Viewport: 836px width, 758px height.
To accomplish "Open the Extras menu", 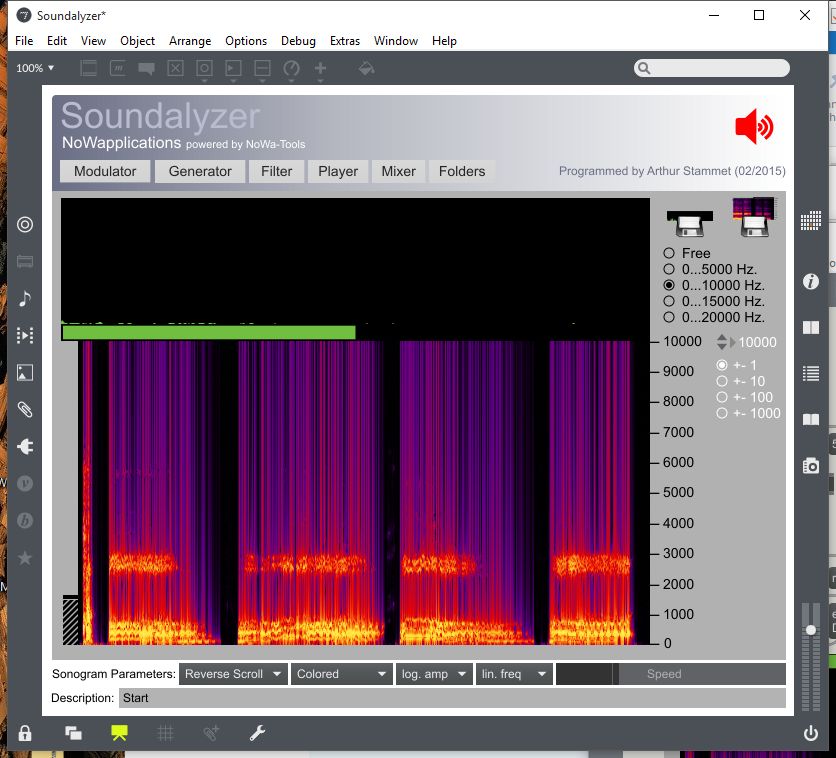I will [345, 41].
